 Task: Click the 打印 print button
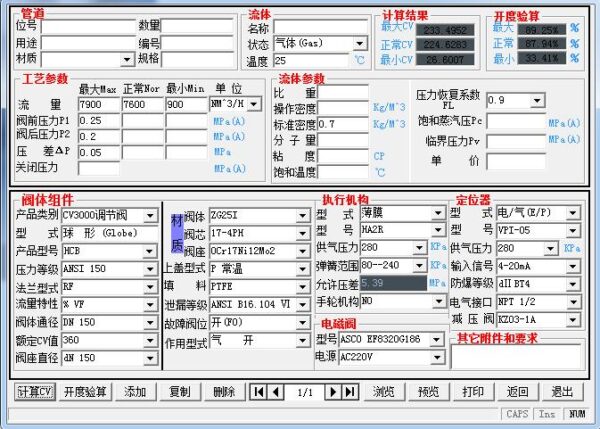473,392
